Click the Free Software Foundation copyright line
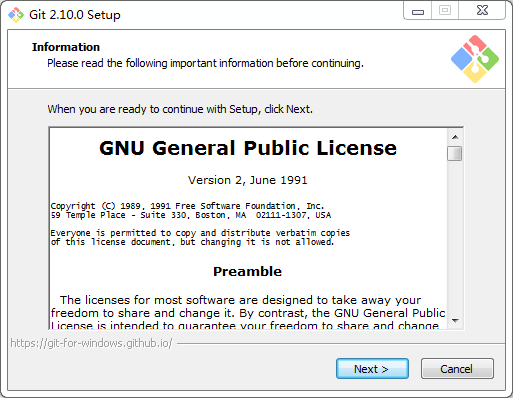This screenshot has width=513, height=398. coord(187,206)
